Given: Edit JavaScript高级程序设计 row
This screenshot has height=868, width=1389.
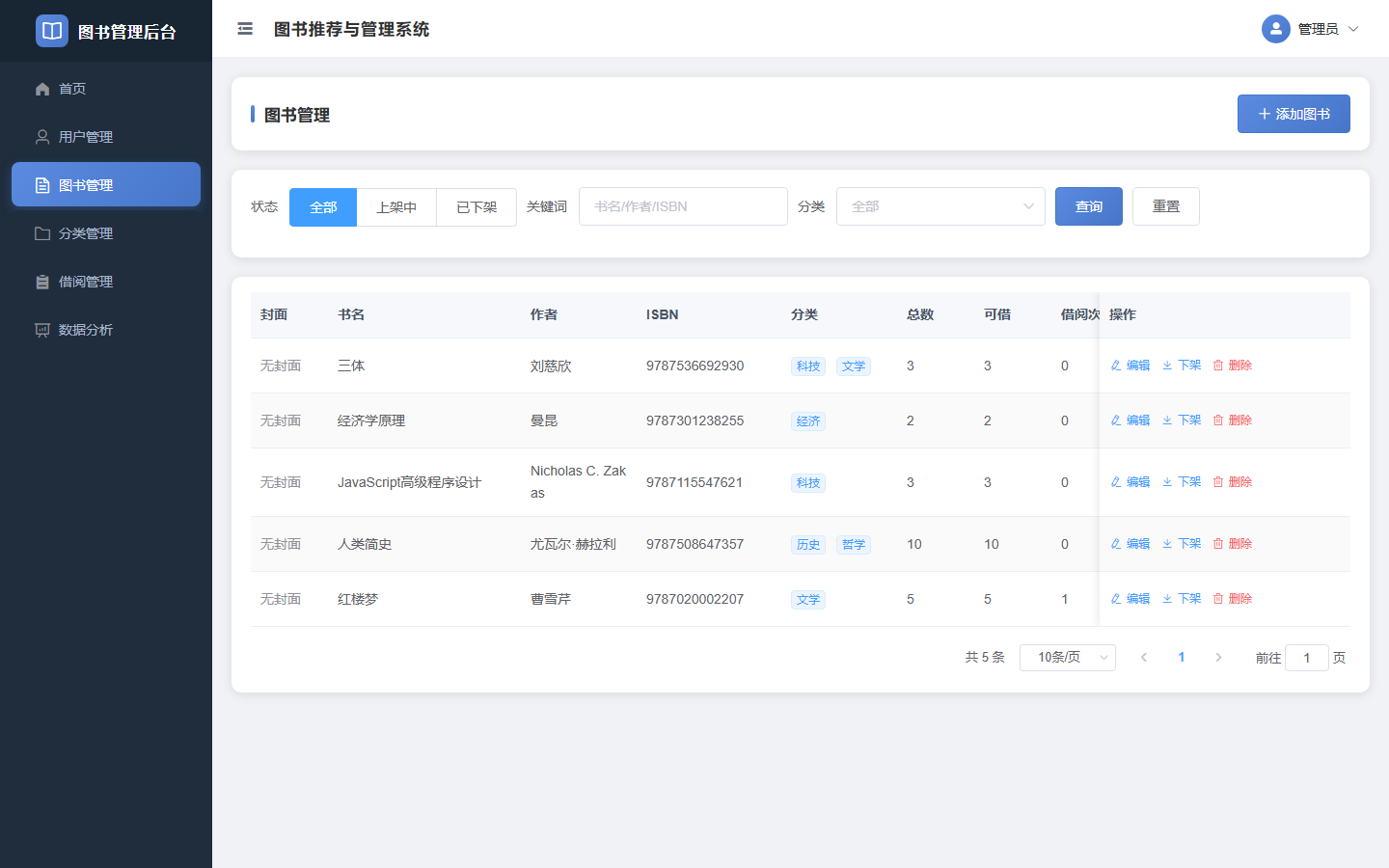Looking at the screenshot, I should [x=1130, y=482].
